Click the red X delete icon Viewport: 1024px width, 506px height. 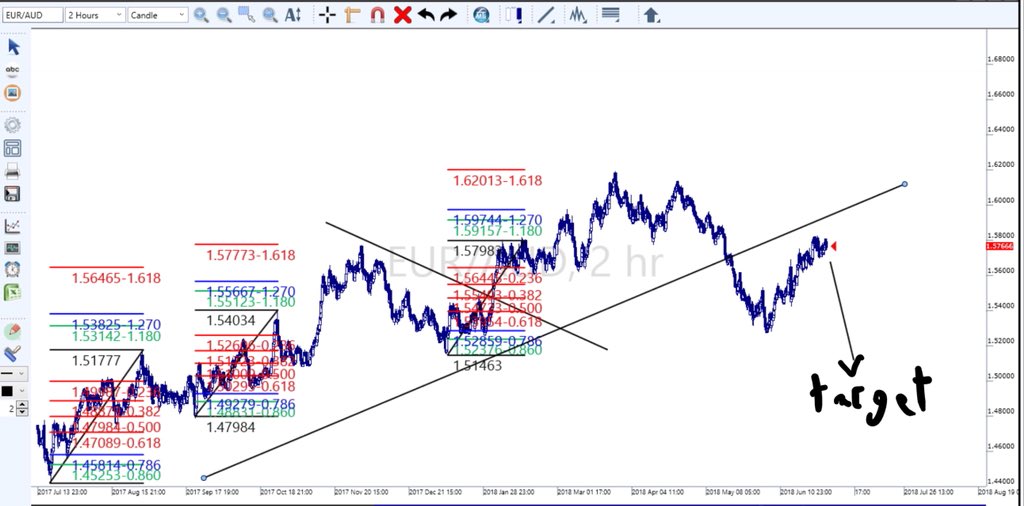pos(402,15)
